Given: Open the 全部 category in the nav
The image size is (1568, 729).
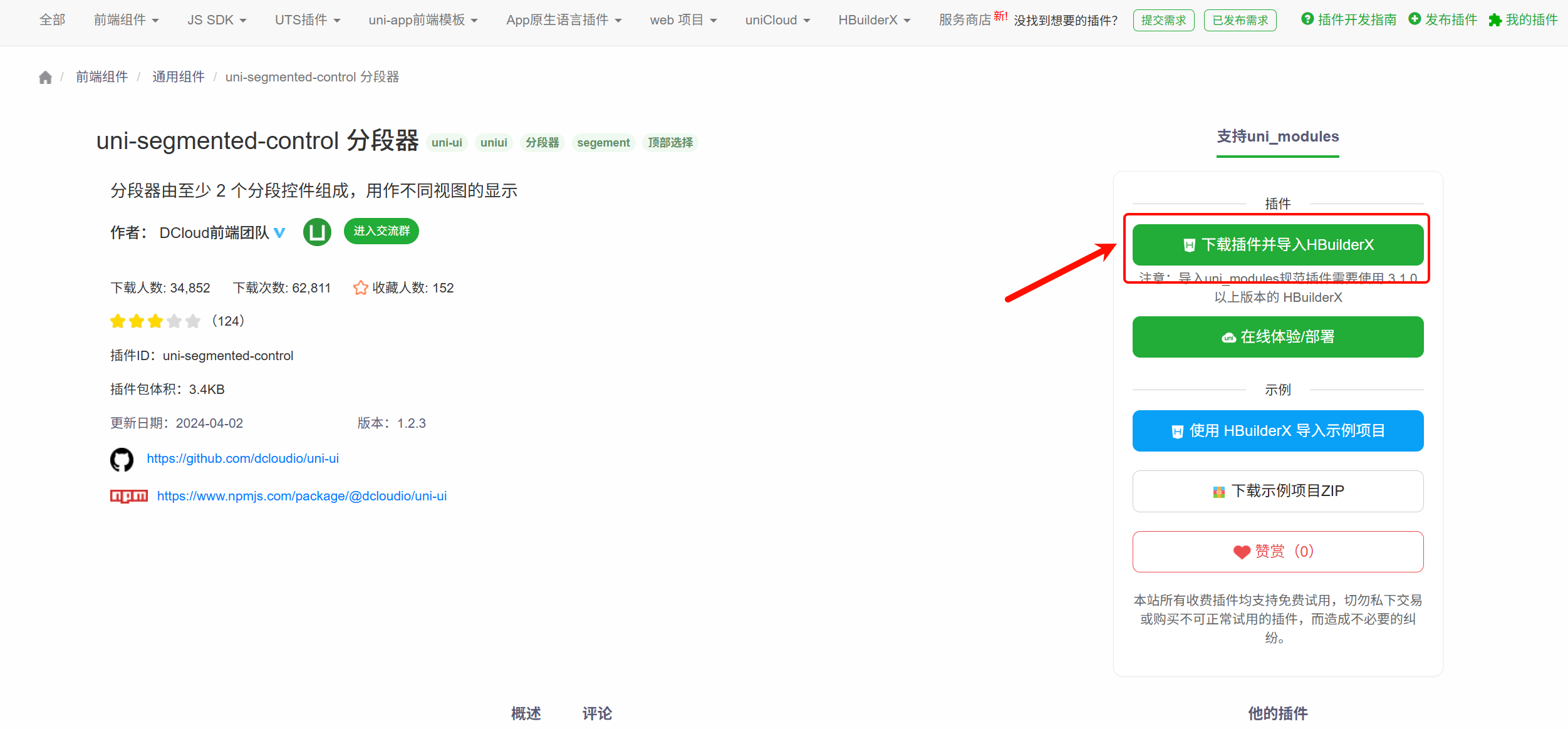Looking at the screenshot, I should click(x=53, y=20).
